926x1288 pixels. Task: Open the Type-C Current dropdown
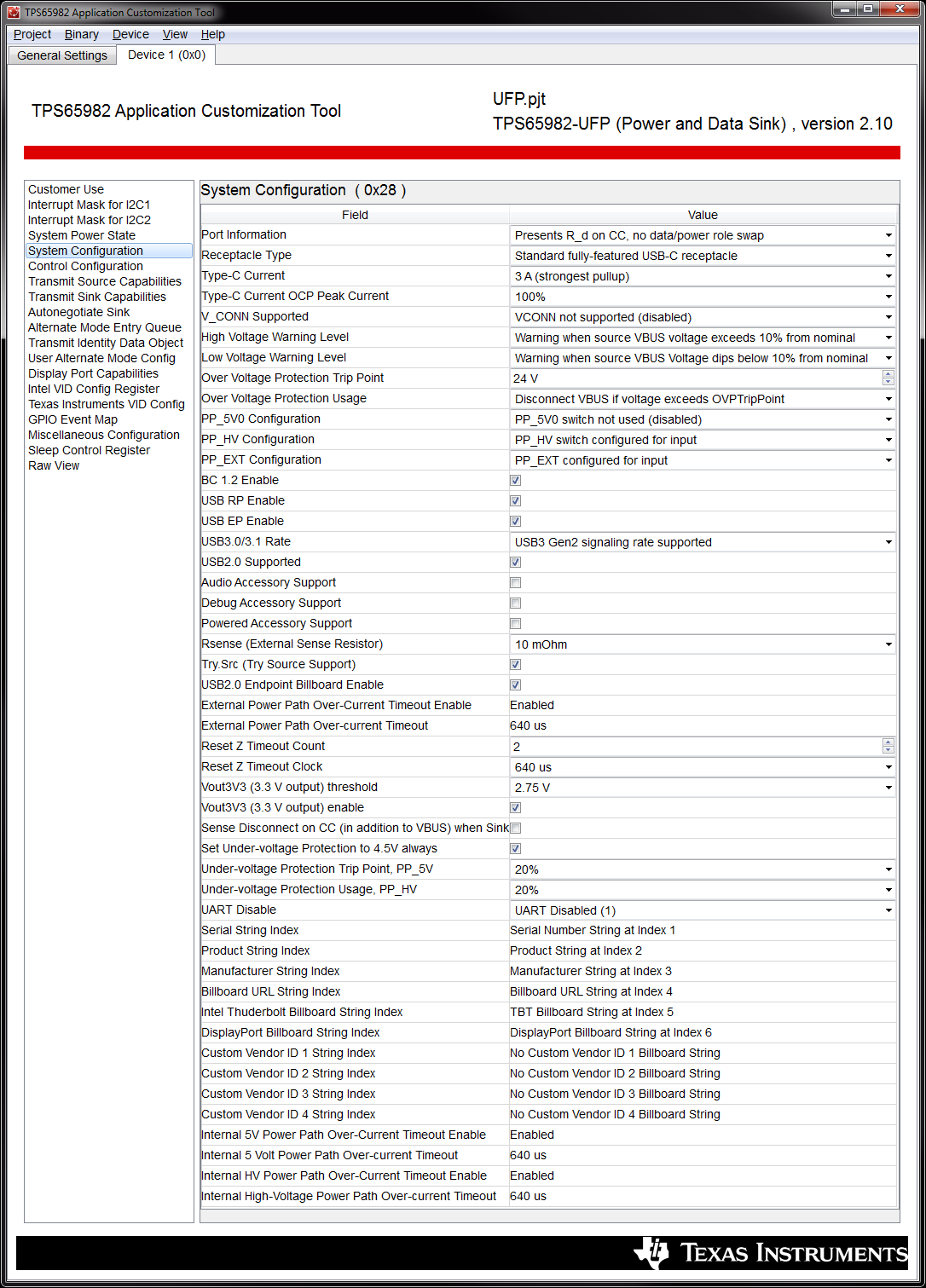click(x=703, y=276)
